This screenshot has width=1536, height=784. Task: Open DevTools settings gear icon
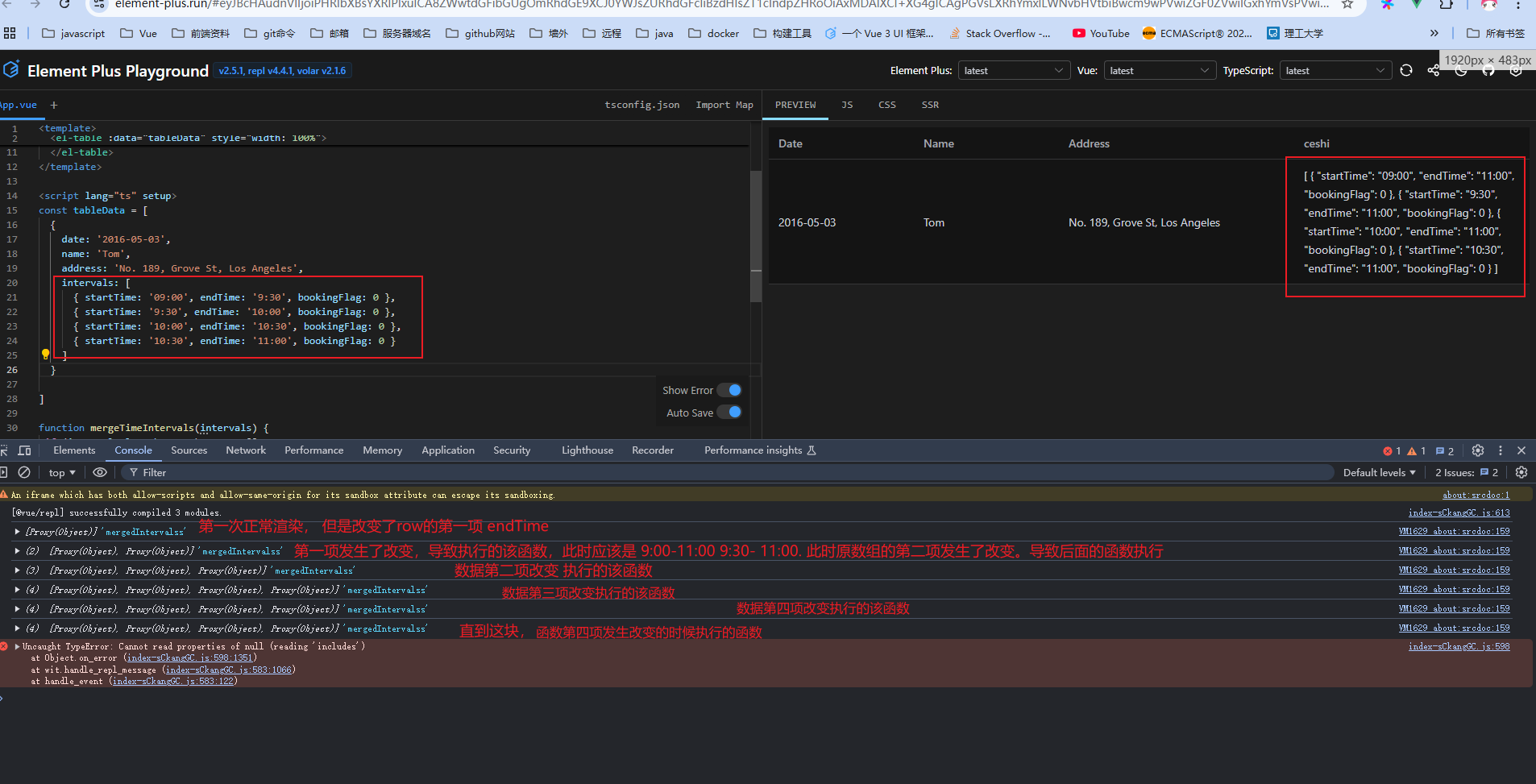(x=1478, y=450)
